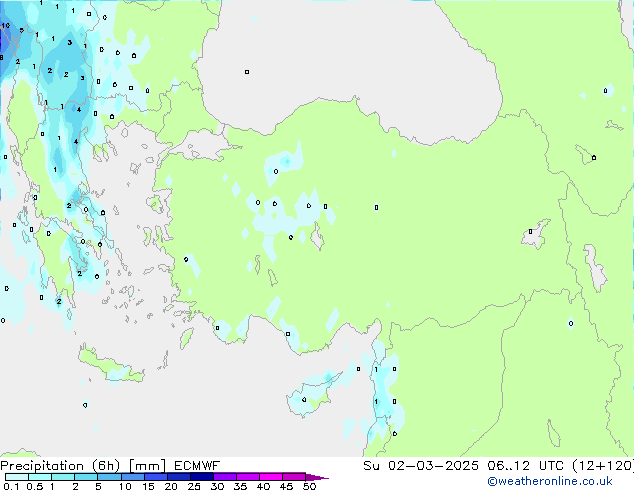Click the 0.5–1 mm legend swatch

pyautogui.click(x=40, y=477)
